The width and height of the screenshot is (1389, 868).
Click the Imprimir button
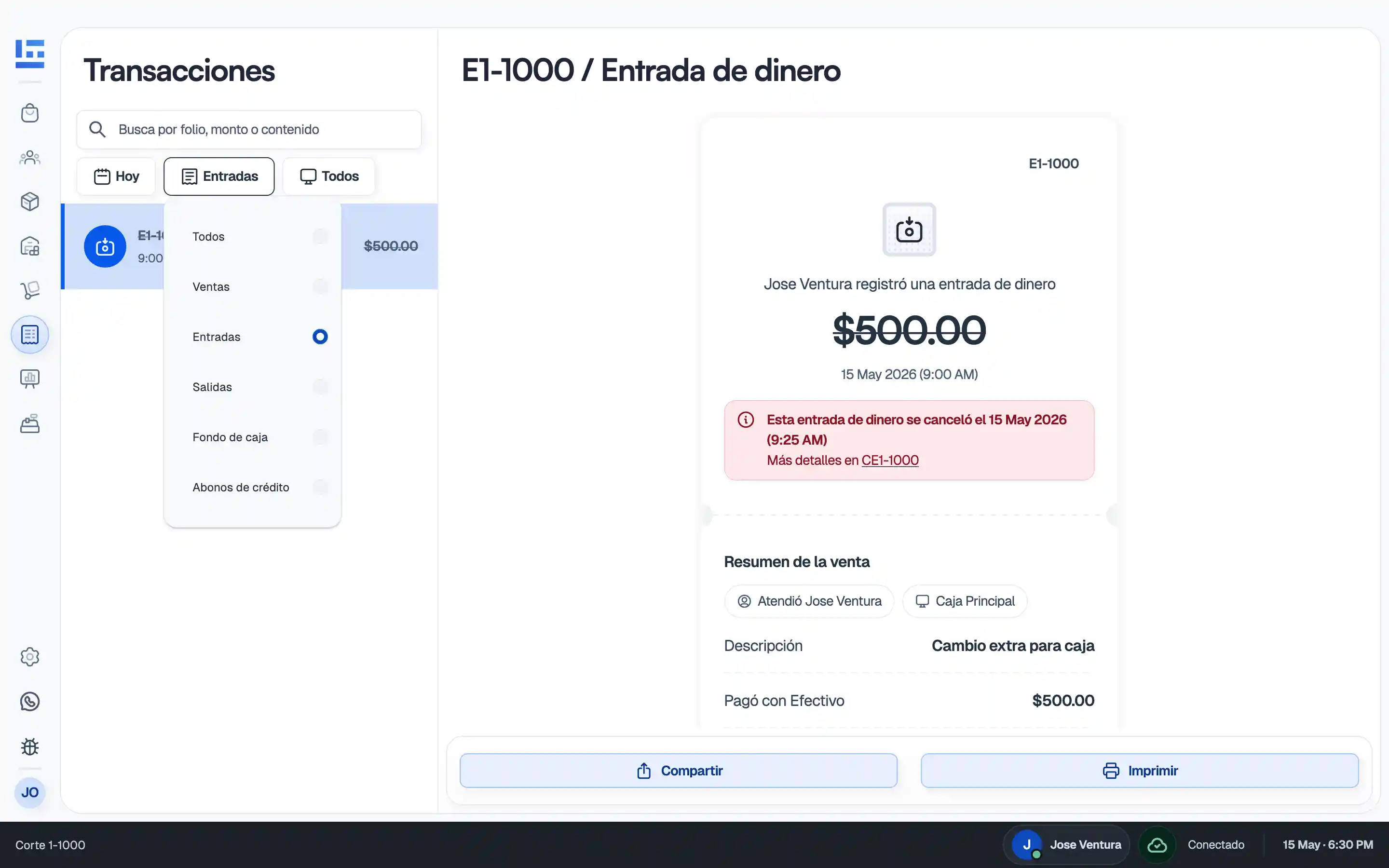(x=1139, y=771)
